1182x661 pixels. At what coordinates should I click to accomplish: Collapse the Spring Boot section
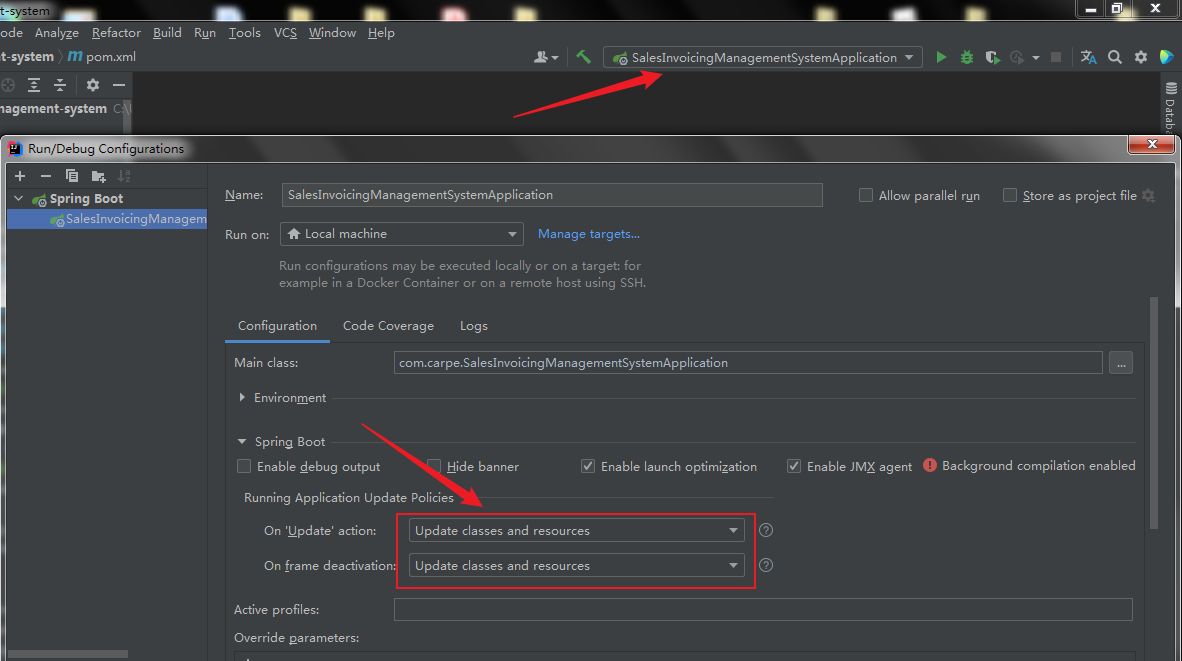242,442
